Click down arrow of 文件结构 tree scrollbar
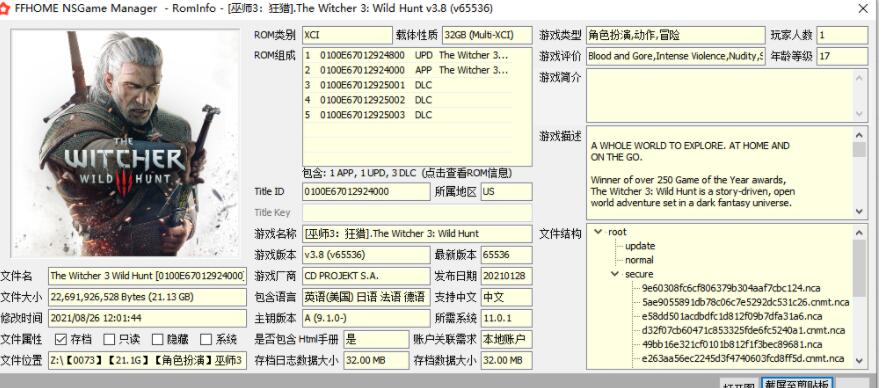 860,361
